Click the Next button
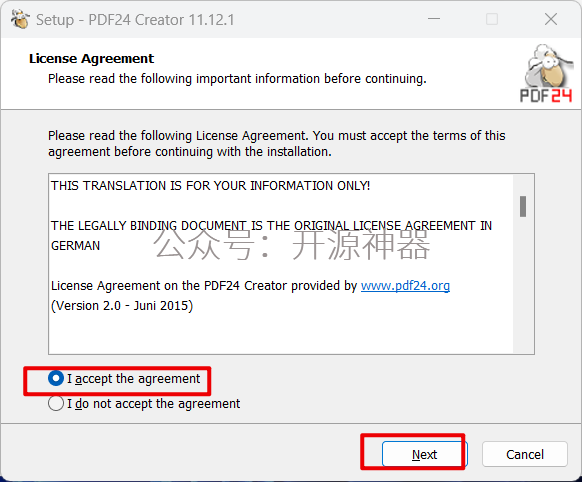582x482 pixels. pos(424,454)
